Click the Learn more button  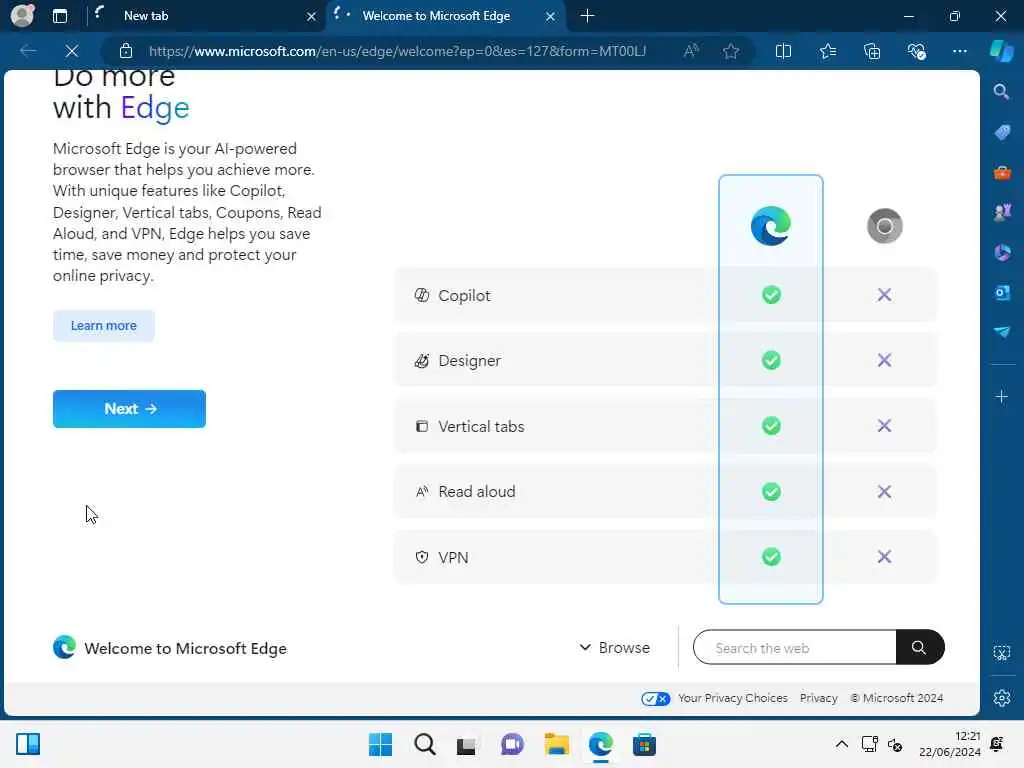pos(104,325)
